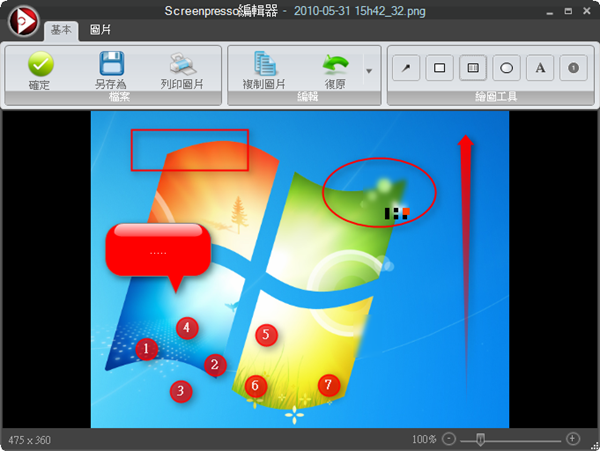Switch to the 圖片 tab
Image resolution: width=600 pixels, height=451 pixels.
tap(100, 30)
